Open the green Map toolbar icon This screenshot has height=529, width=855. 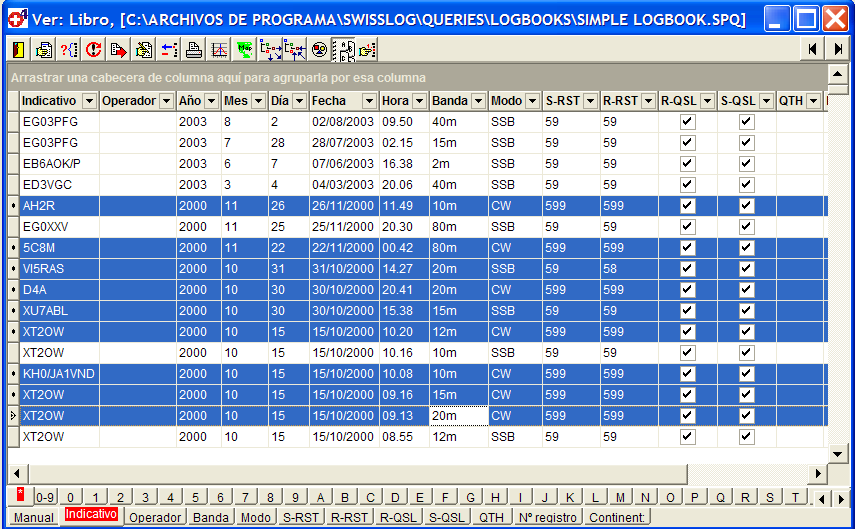tap(244, 49)
